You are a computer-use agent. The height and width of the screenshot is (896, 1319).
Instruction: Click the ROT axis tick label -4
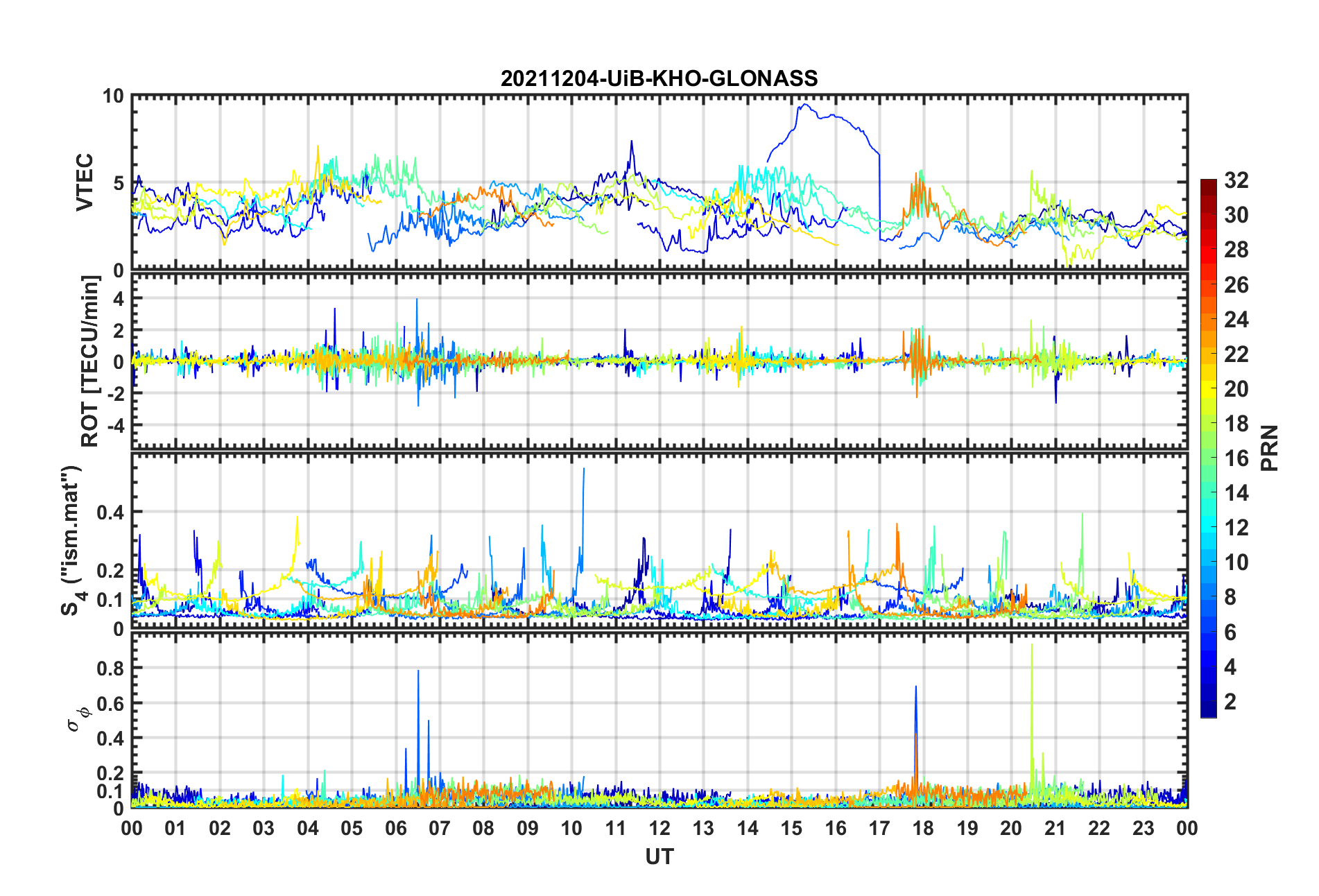pos(114,424)
